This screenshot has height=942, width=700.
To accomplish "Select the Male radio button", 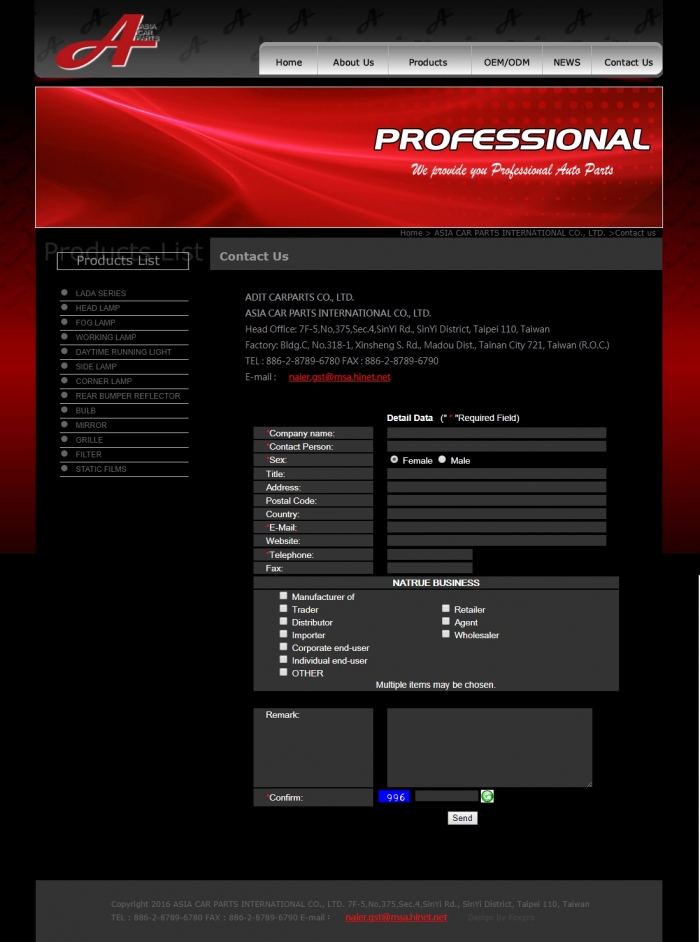I will click(x=442, y=460).
